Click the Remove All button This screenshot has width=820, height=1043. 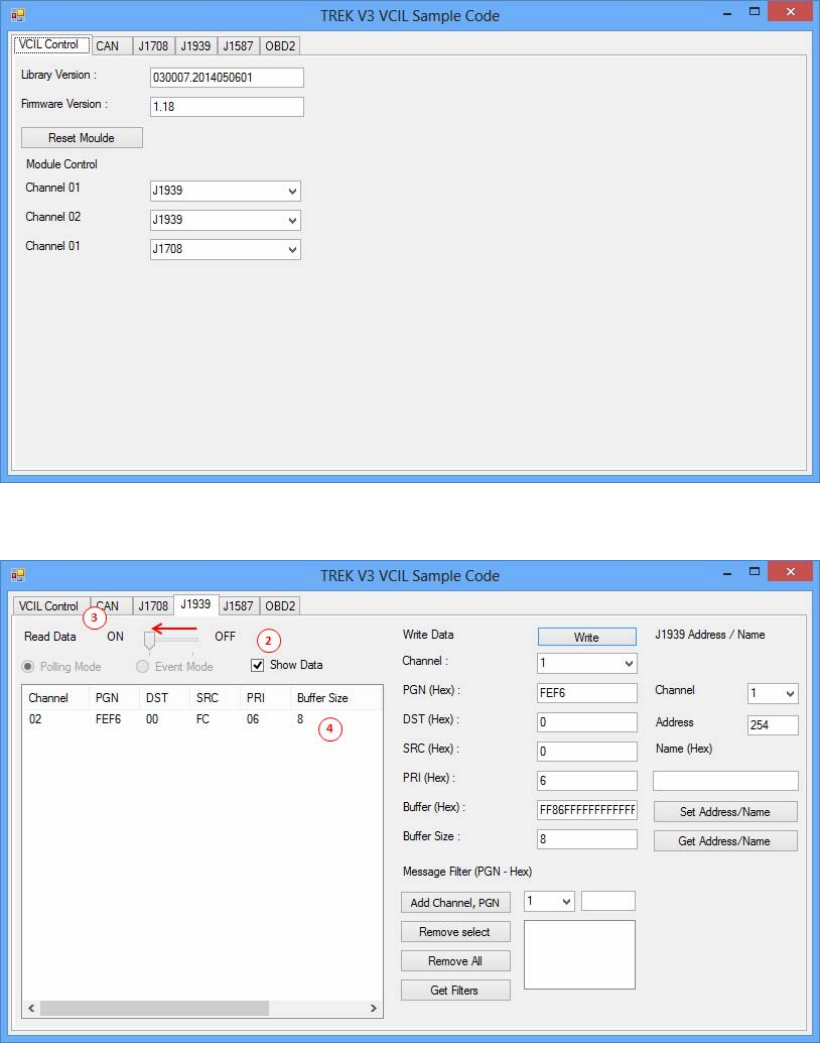[x=456, y=961]
